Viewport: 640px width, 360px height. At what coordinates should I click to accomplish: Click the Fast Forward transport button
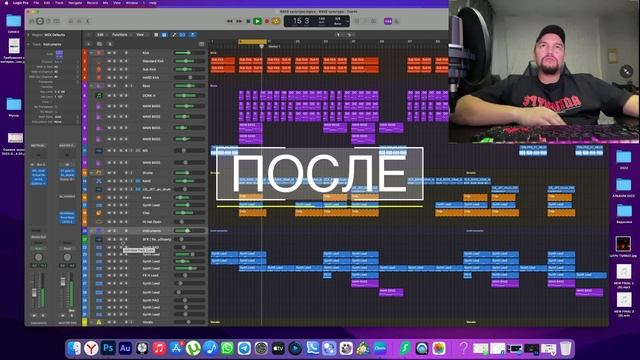[x=239, y=21]
